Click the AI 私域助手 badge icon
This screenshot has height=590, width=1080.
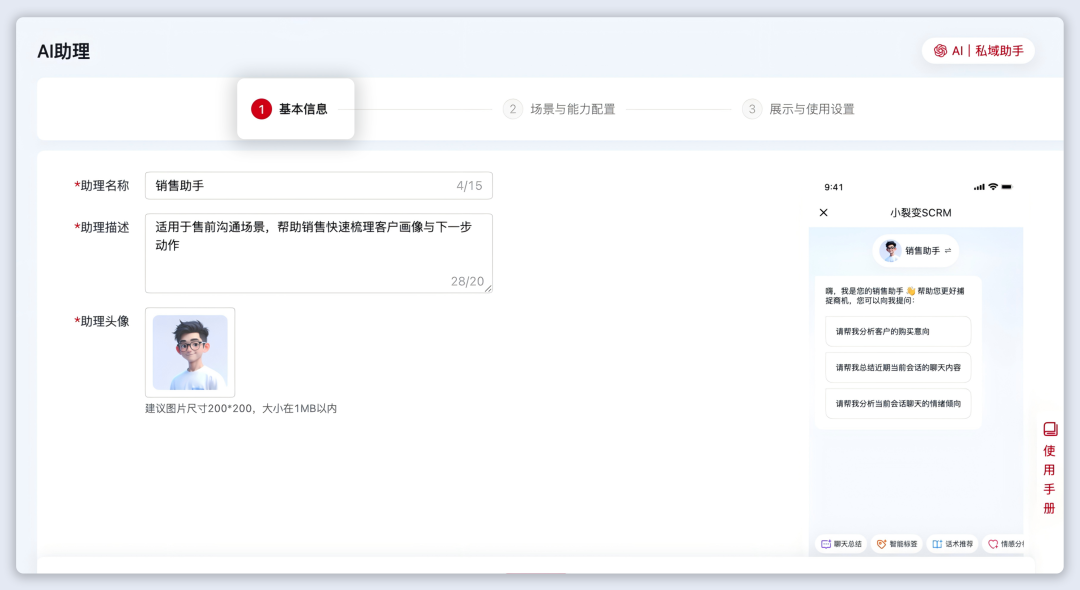click(940, 50)
